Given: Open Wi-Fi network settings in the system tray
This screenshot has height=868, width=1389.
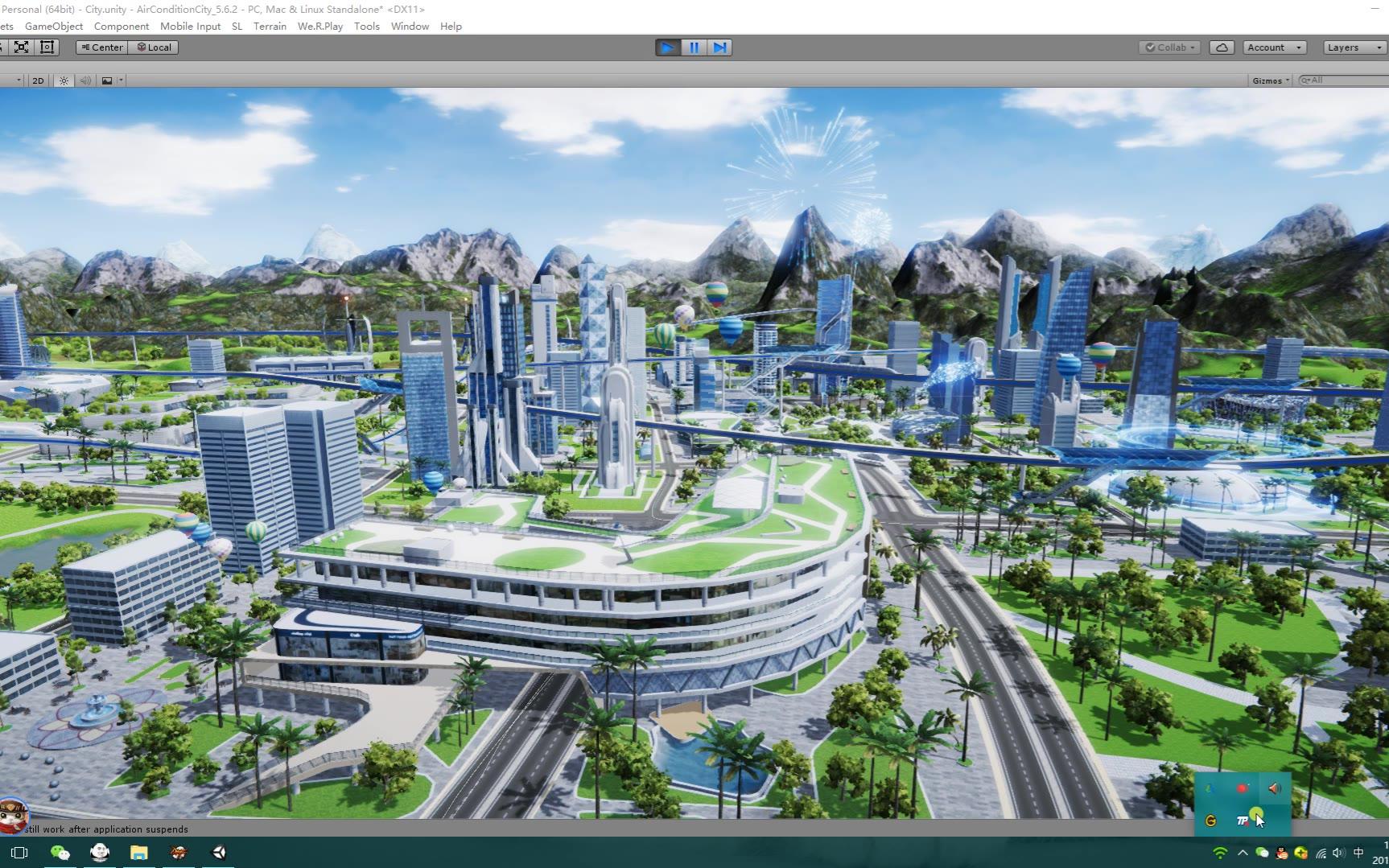Looking at the screenshot, I should tap(1220, 854).
